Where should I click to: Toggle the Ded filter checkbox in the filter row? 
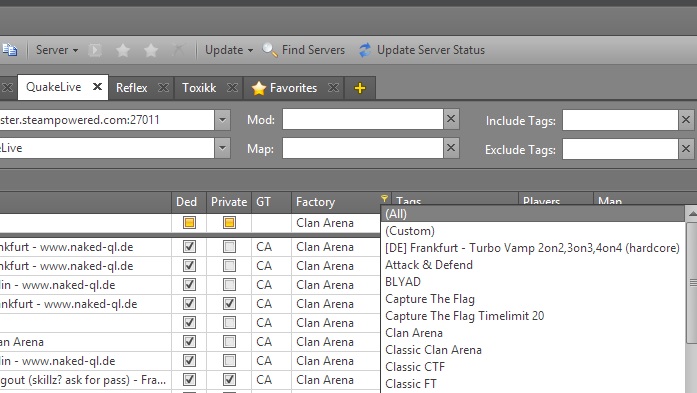[189, 223]
